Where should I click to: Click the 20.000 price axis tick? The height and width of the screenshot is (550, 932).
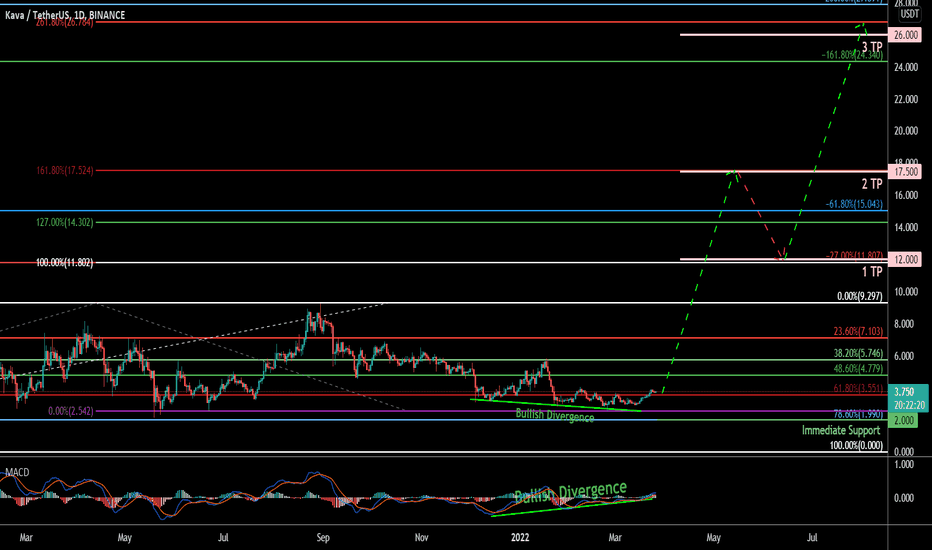pyautogui.click(x=905, y=131)
